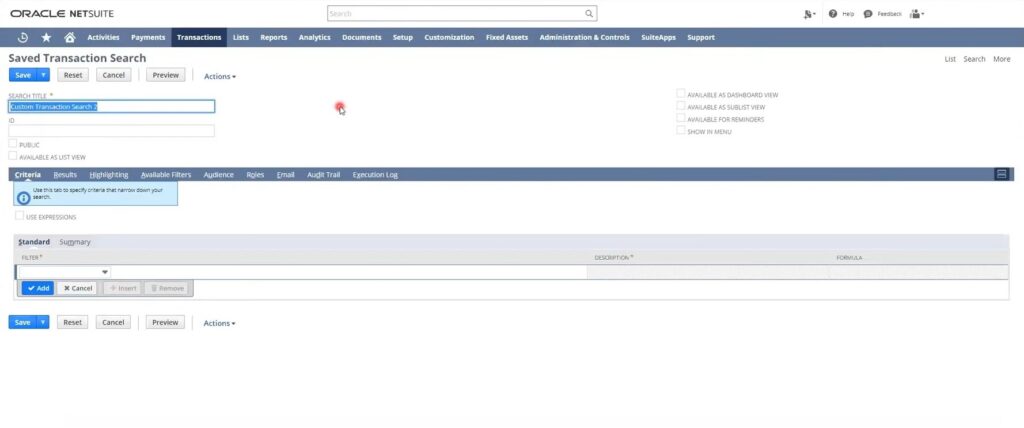Open the Help question mark icon
This screenshot has width=1024, height=428.
click(x=833, y=14)
